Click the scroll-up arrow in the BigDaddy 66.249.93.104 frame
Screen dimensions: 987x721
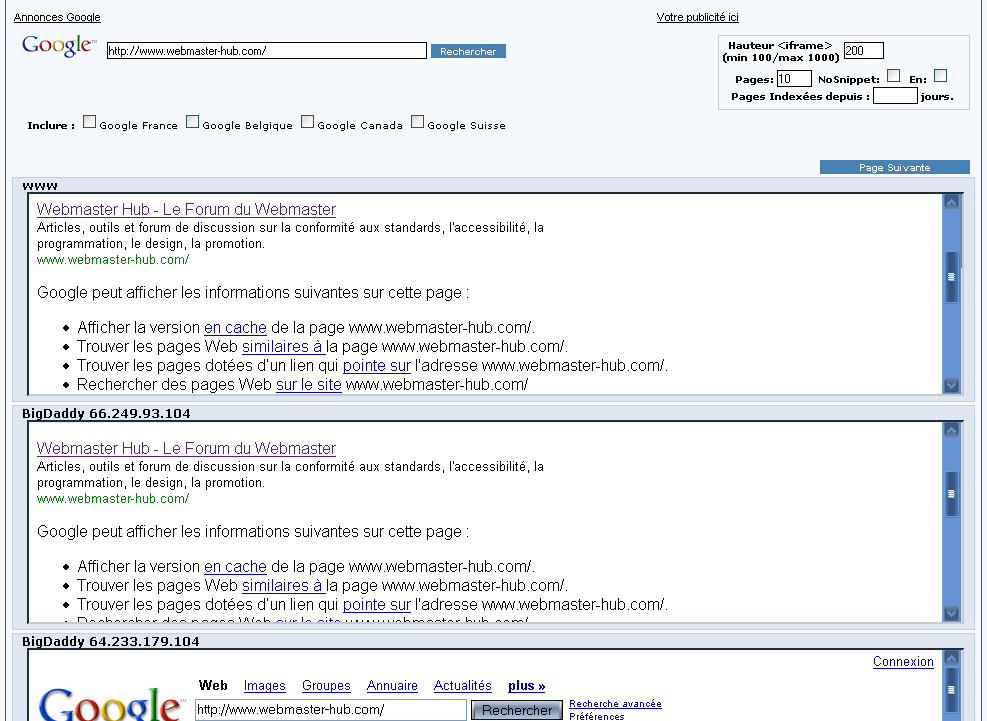coord(951,430)
